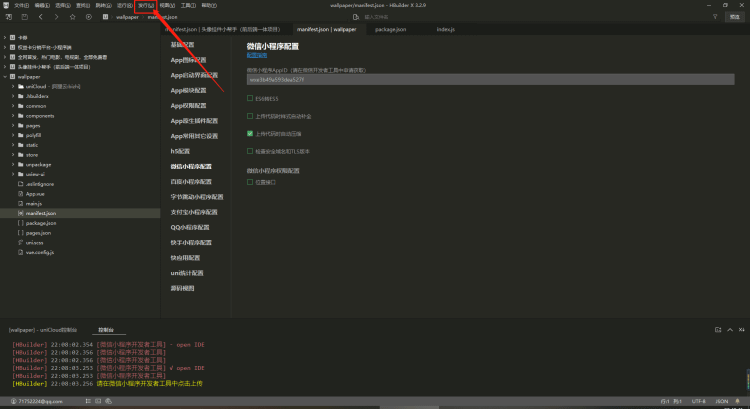Select App图标配置 in manifest sidebar
Image resolution: width=750 pixels, height=409 pixels.
[188, 60]
